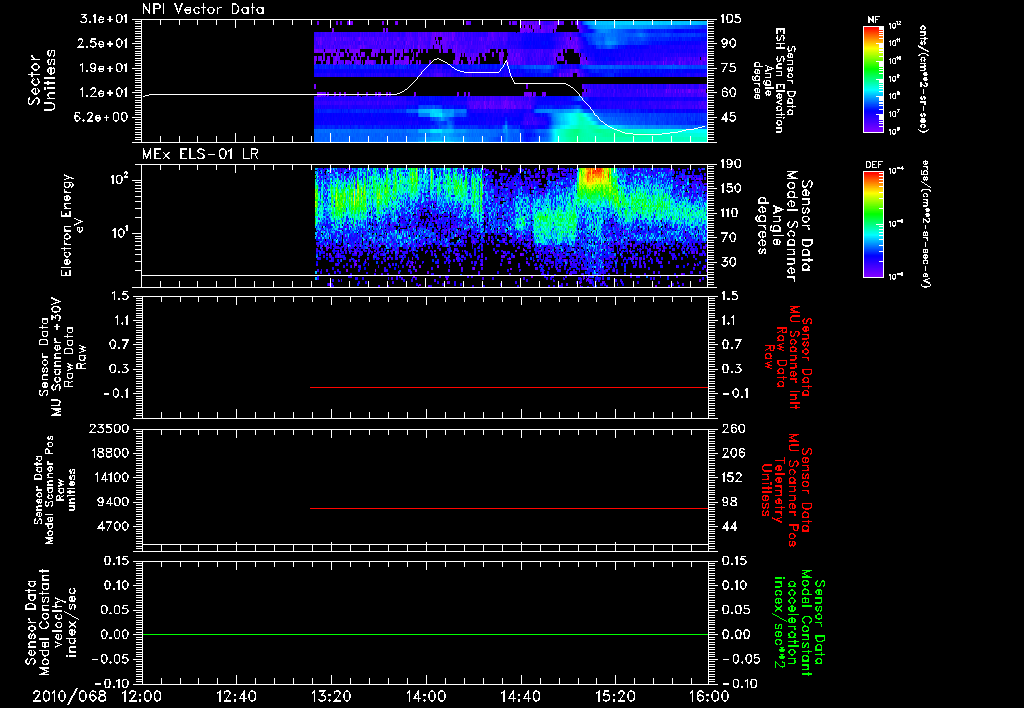Click the 2.5e+01 sector tick label

click(104, 43)
